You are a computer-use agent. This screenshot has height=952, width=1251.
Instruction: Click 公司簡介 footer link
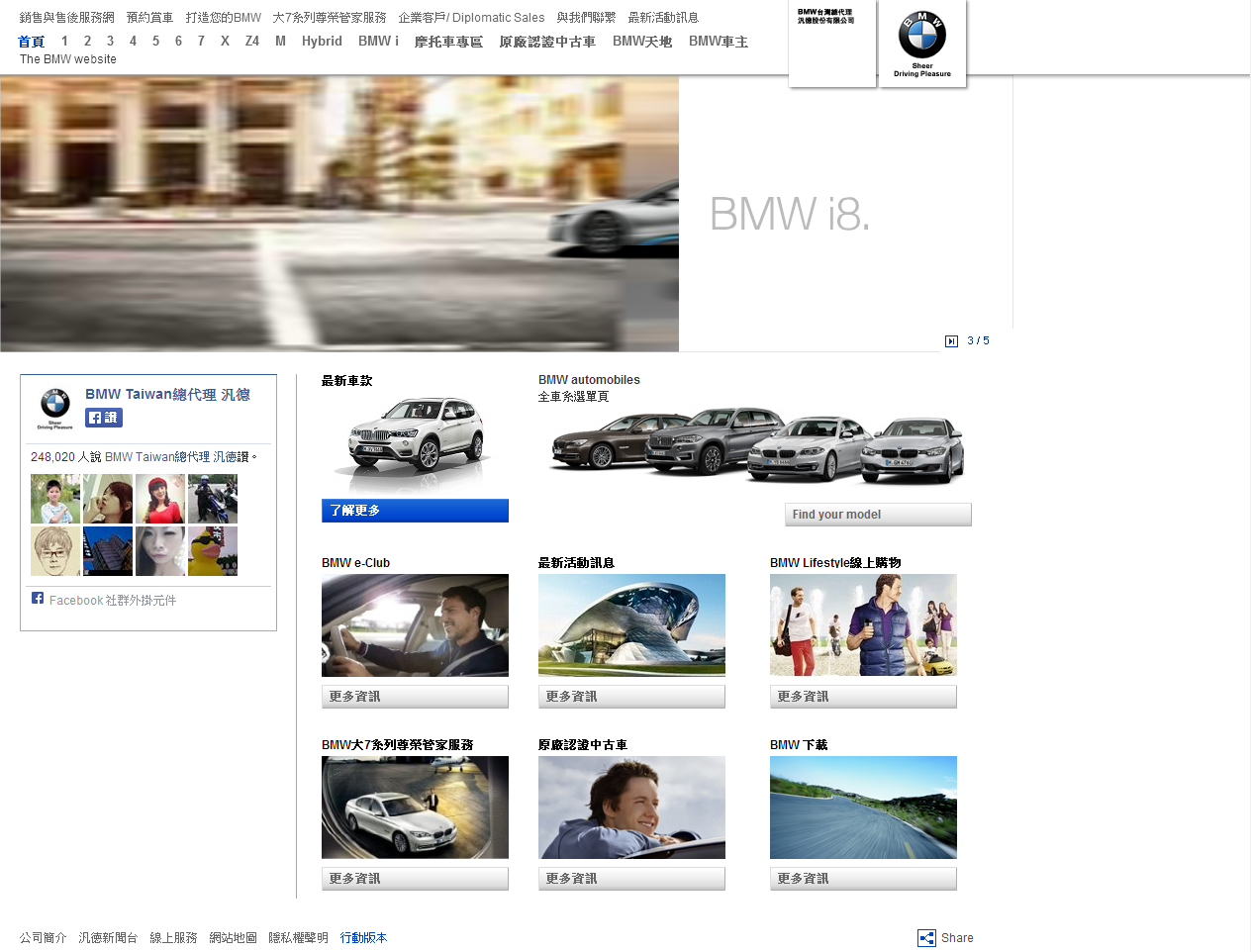pos(44,938)
